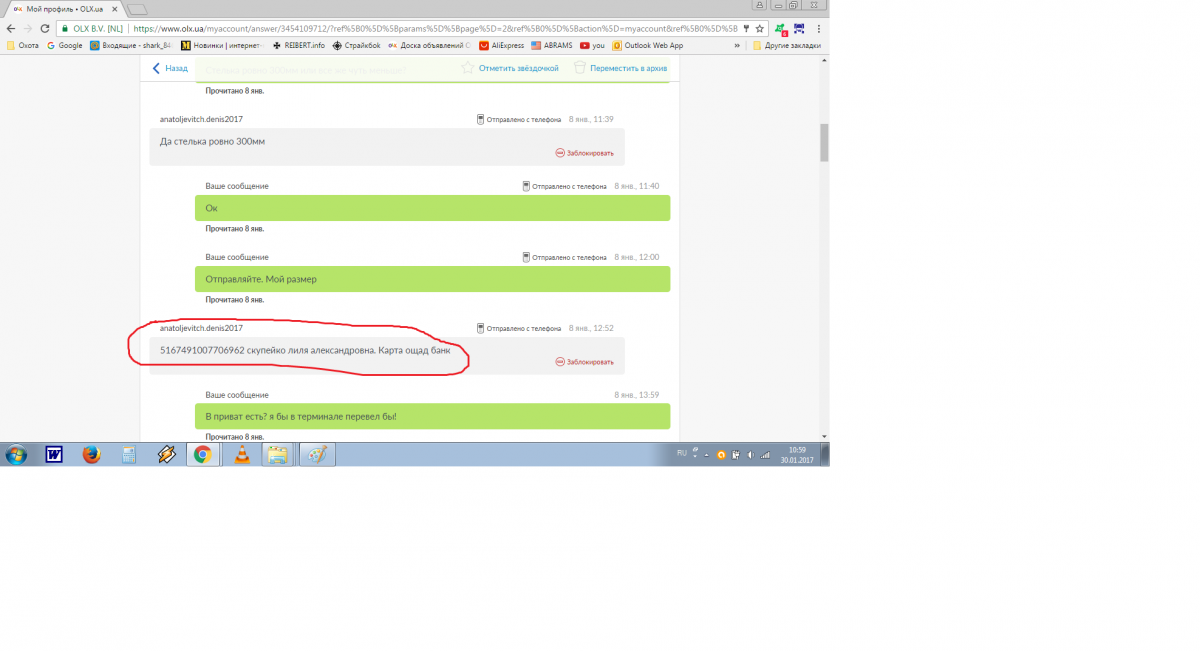Switch to Chrome in the taskbar
1200x651 pixels.
[x=203, y=455]
